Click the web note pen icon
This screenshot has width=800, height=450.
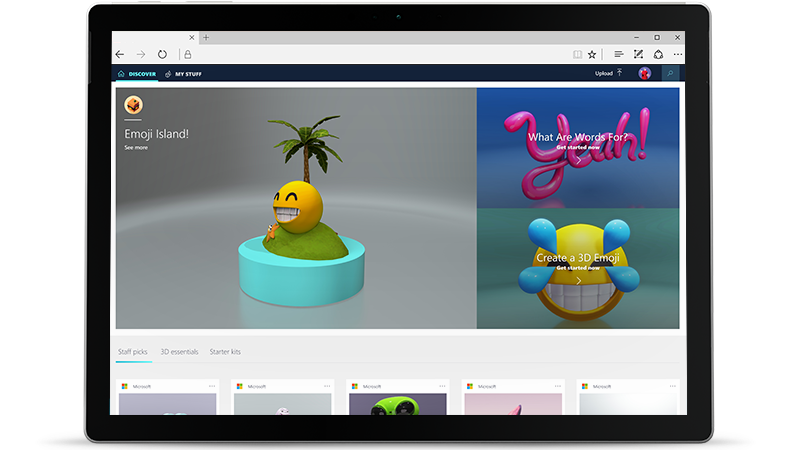[x=639, y=54]
